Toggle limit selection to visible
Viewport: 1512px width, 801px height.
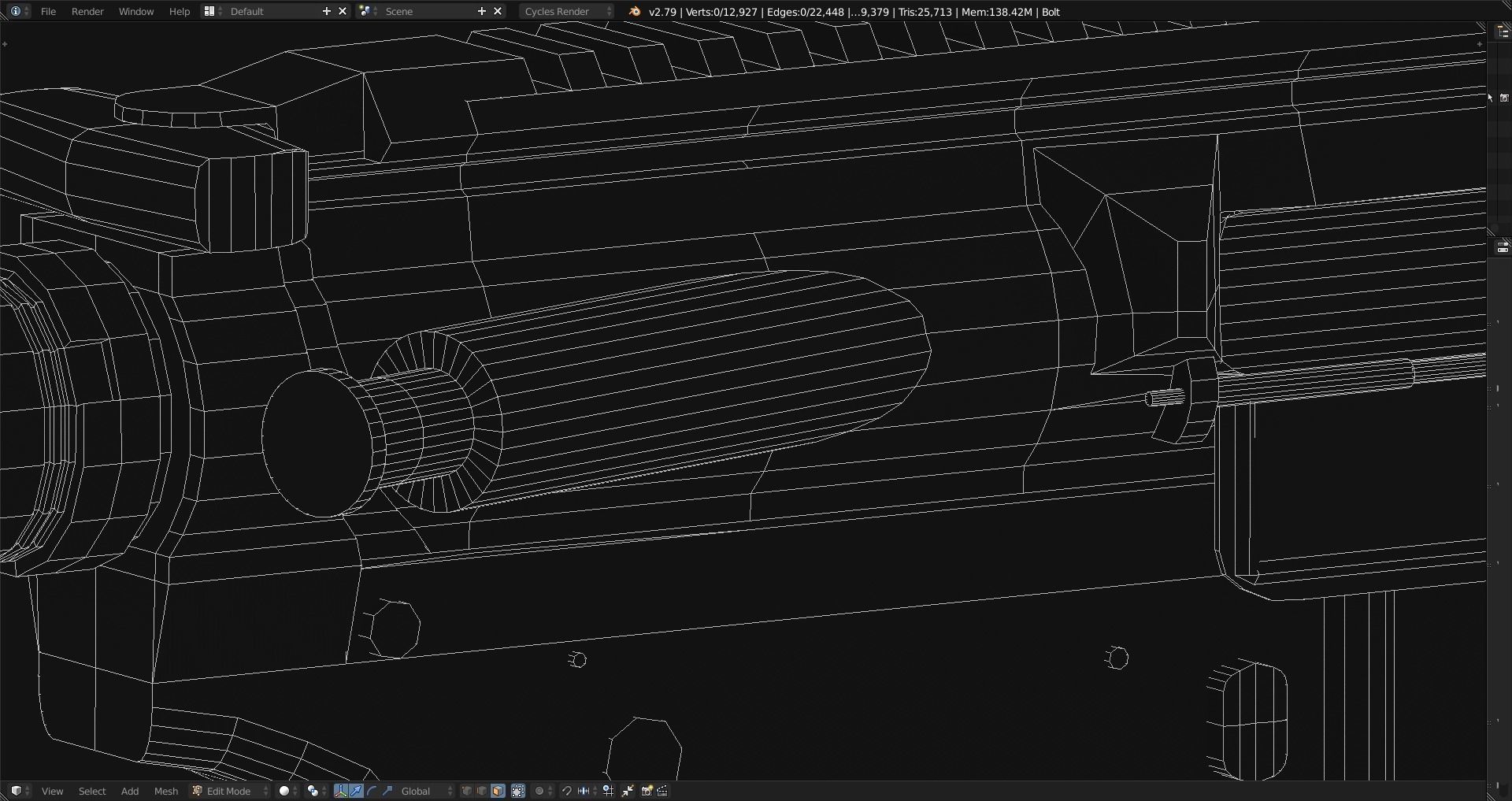(518, 791)
